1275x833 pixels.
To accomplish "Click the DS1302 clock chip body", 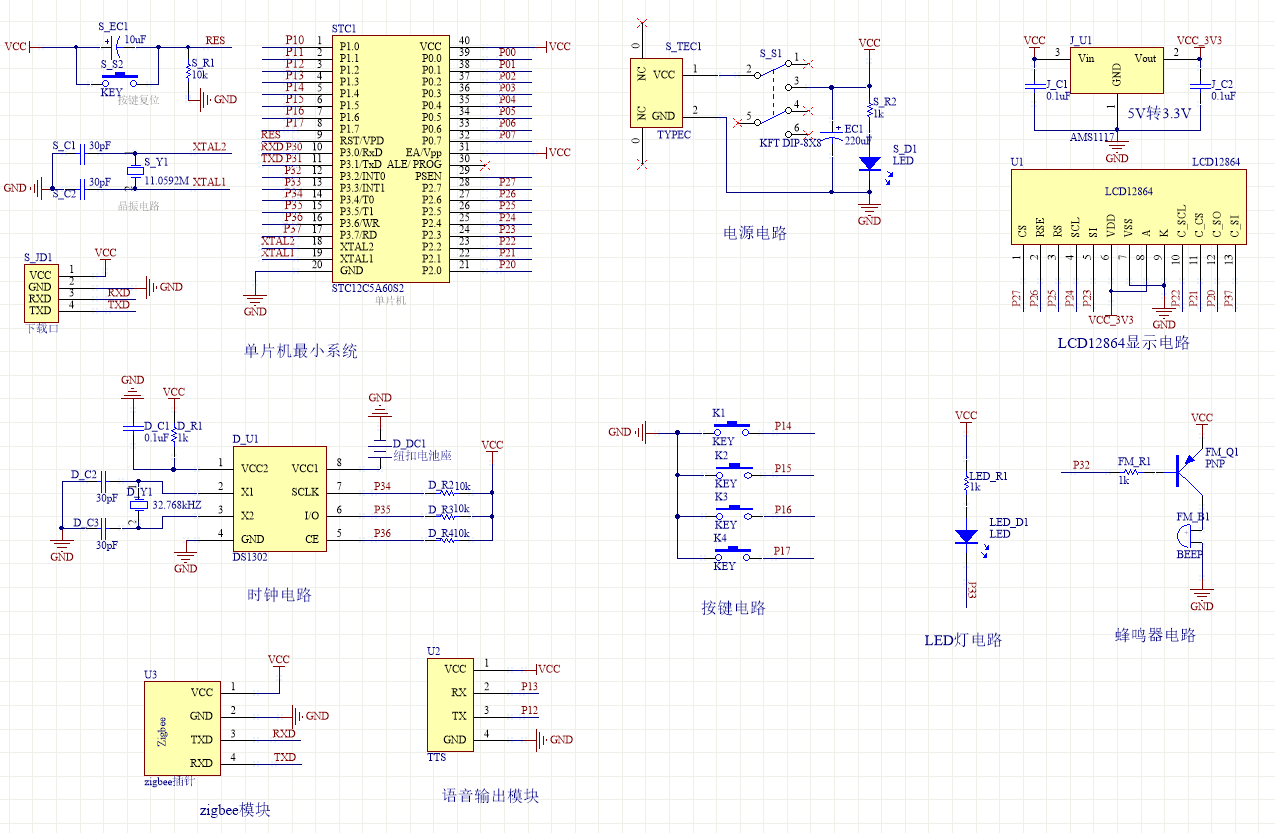I will point(279,503).
